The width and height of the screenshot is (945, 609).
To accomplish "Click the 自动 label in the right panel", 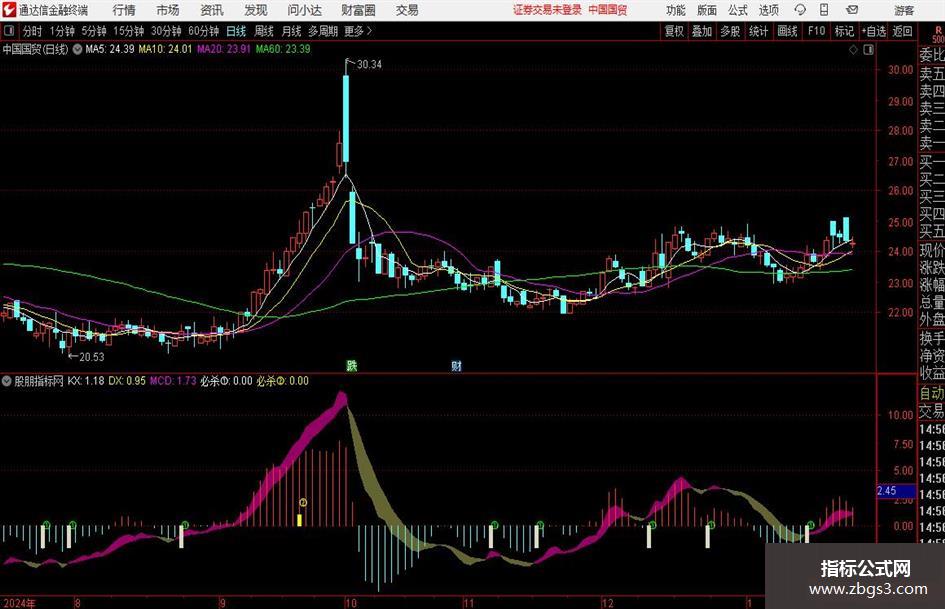I will pos(932,393).
